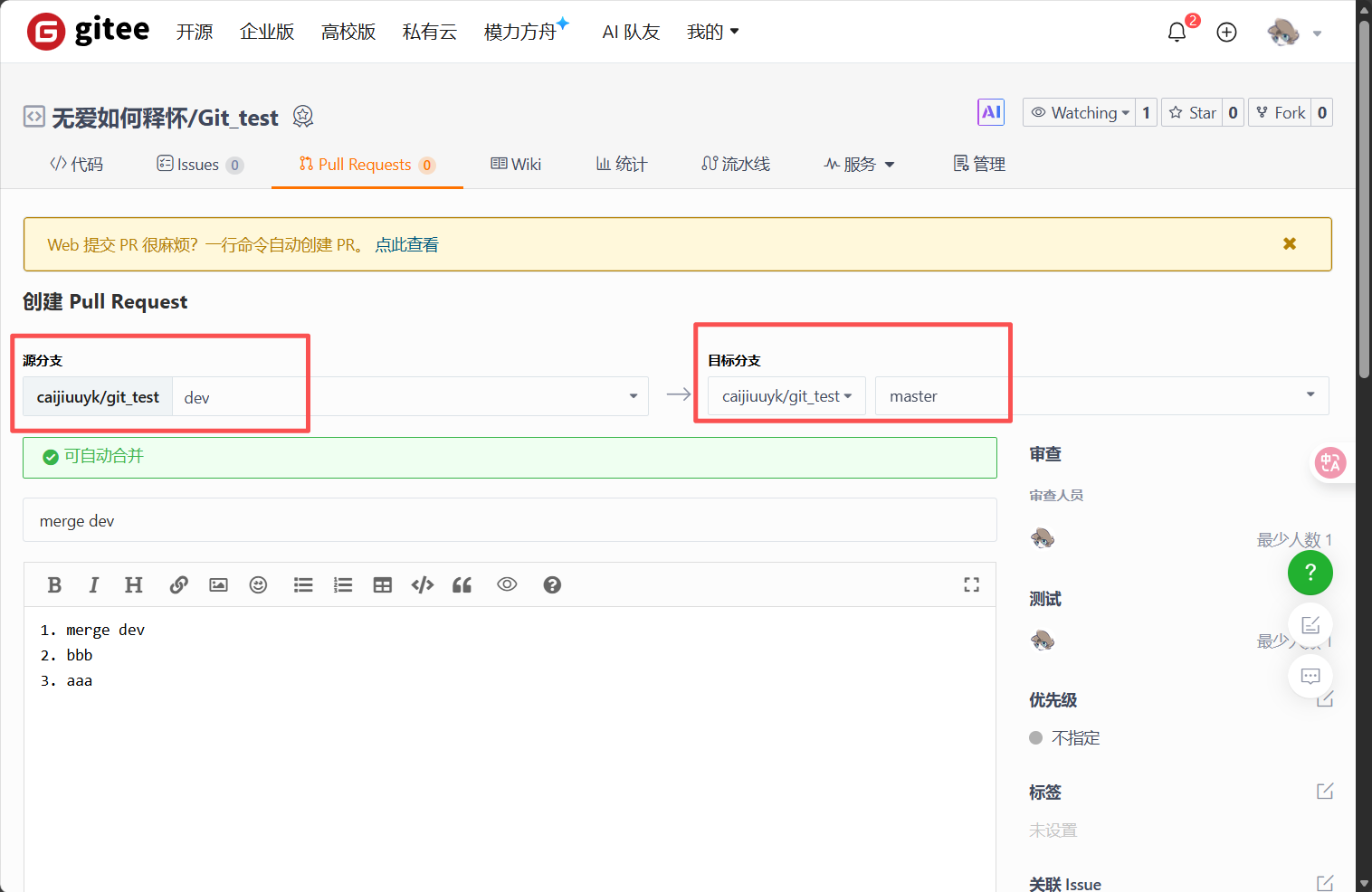This screenshot has width=1372, height=892.
Task: Open the 流水线 tab
Action: [x=736, y=164]
